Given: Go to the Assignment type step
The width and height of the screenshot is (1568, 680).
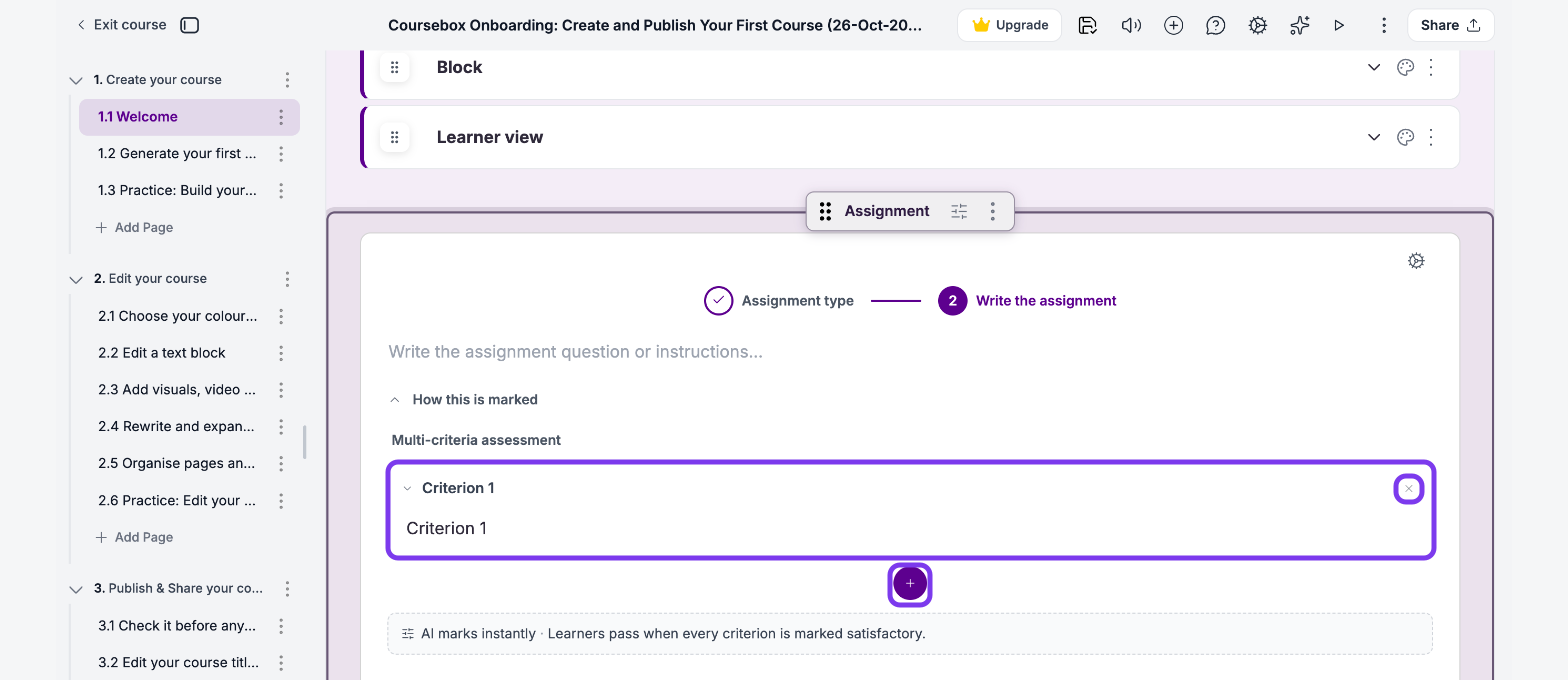Looking at the screenshot, I should (x=779, y=300).
